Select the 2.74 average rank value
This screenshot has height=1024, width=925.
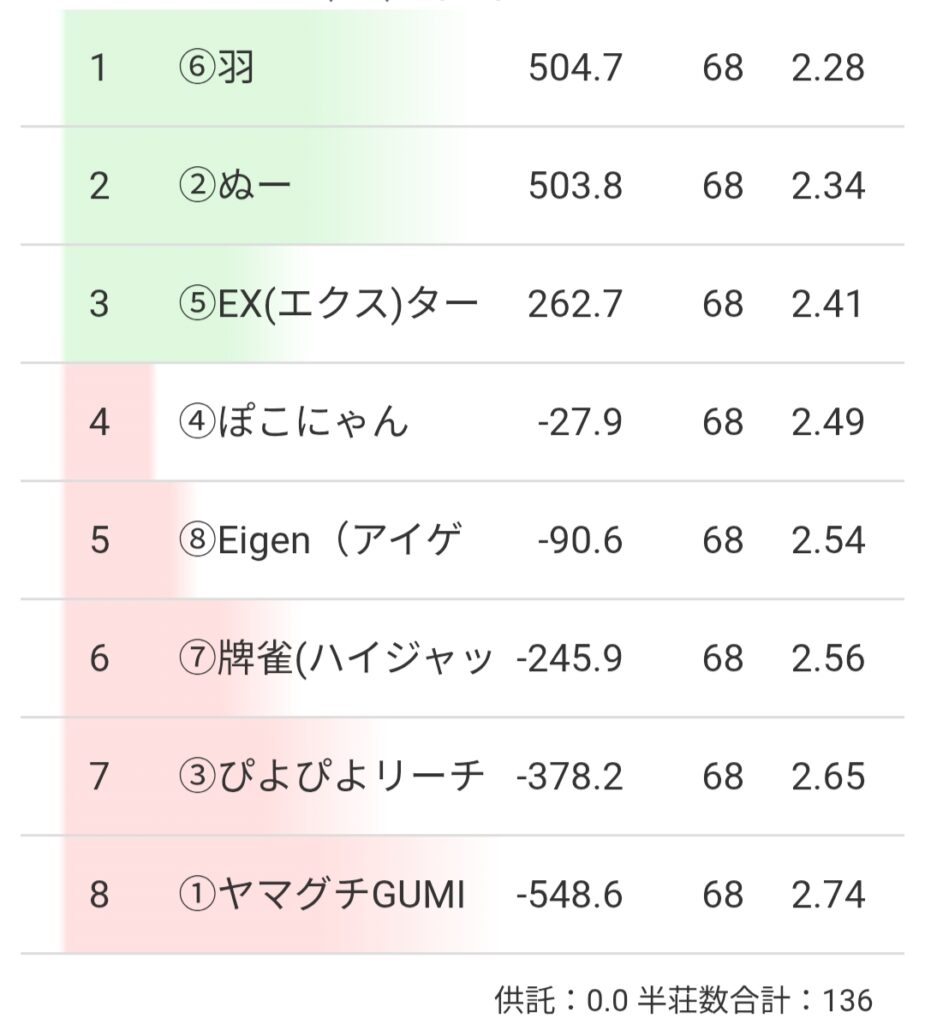point(828,894)
